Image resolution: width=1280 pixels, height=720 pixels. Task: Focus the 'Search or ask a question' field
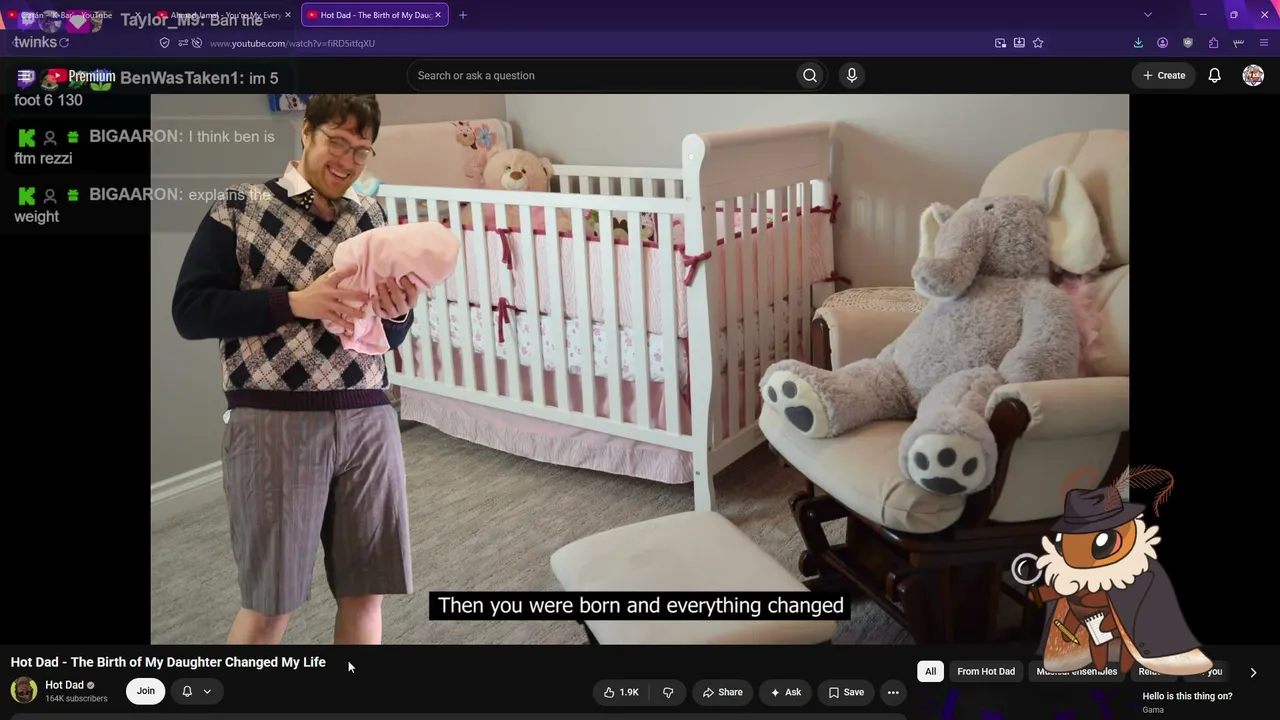pos(602,75)
